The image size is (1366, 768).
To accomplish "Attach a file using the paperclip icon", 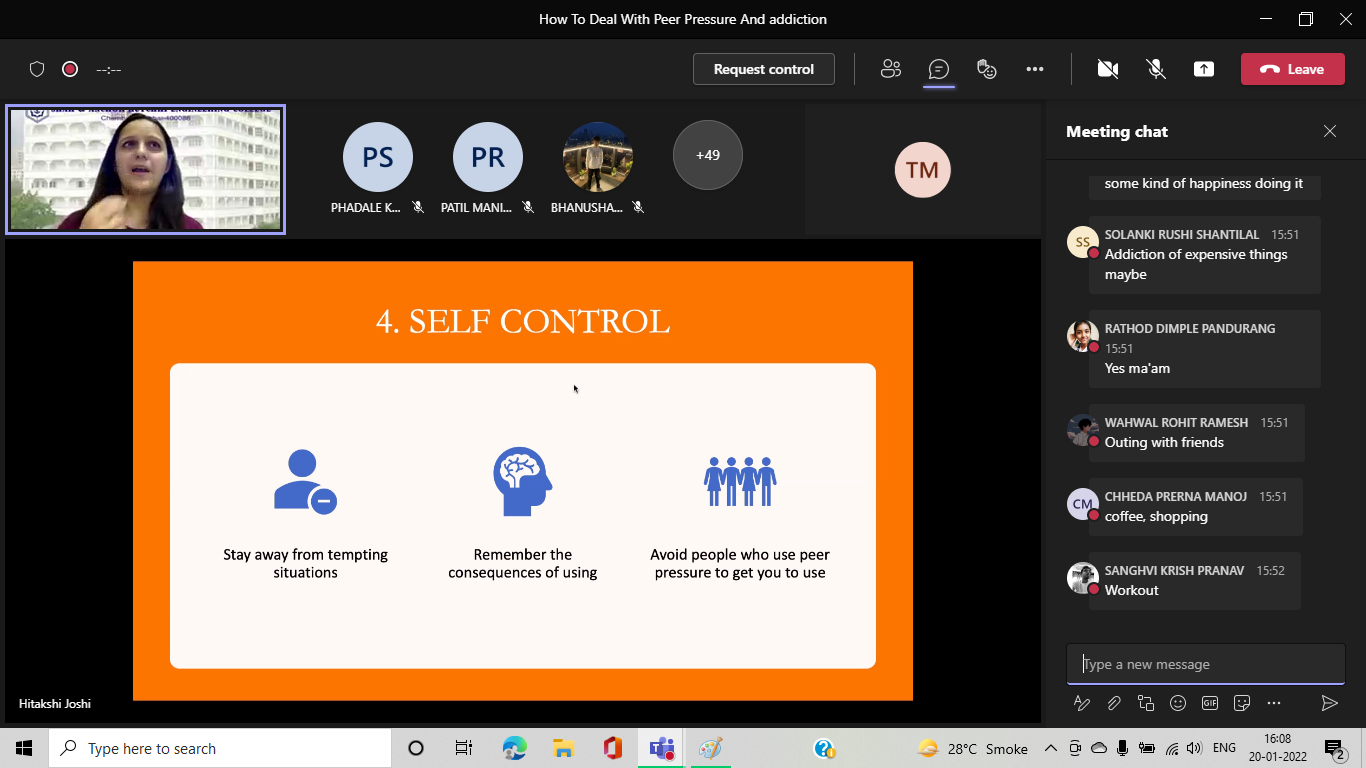I will [x=1114, y=703].
